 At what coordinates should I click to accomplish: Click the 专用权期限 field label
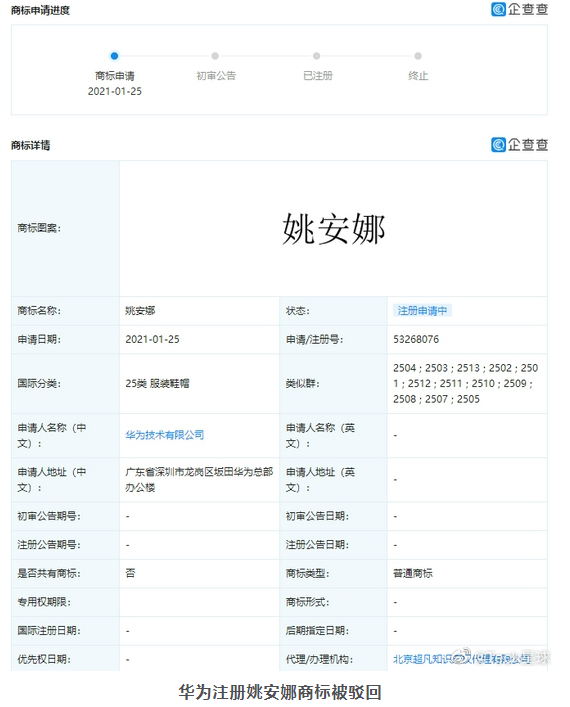pos(44,602)
